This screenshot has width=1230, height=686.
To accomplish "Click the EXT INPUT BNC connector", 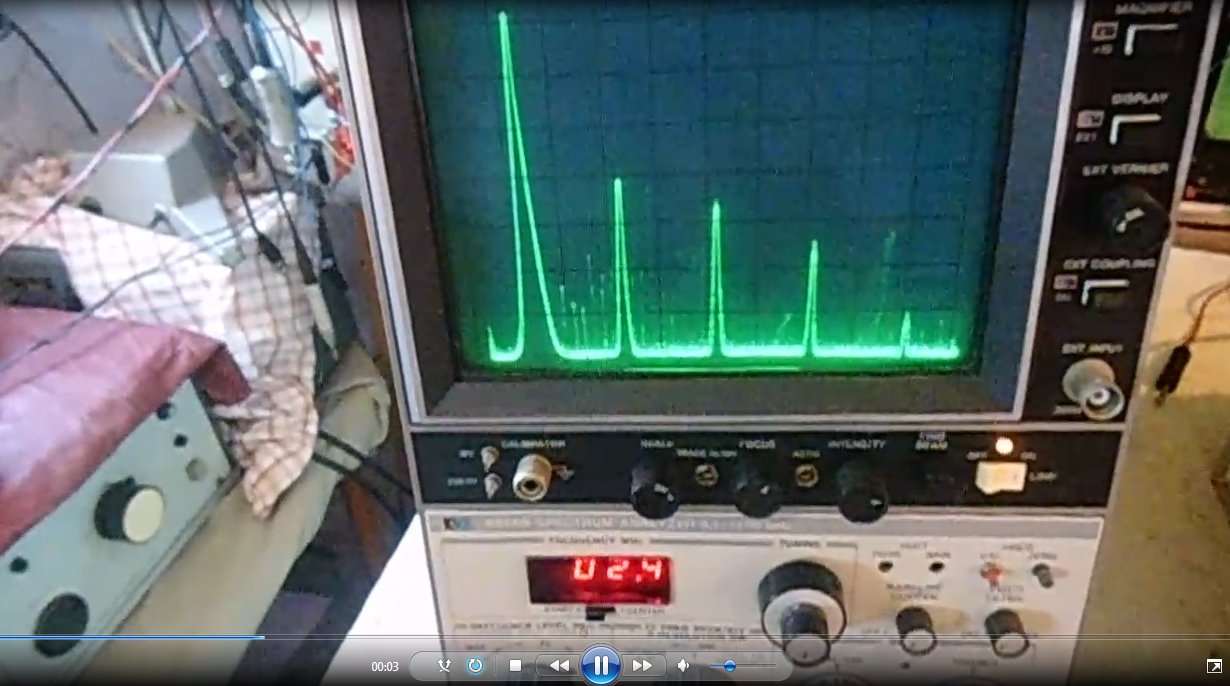I will tap(1094, 388).
